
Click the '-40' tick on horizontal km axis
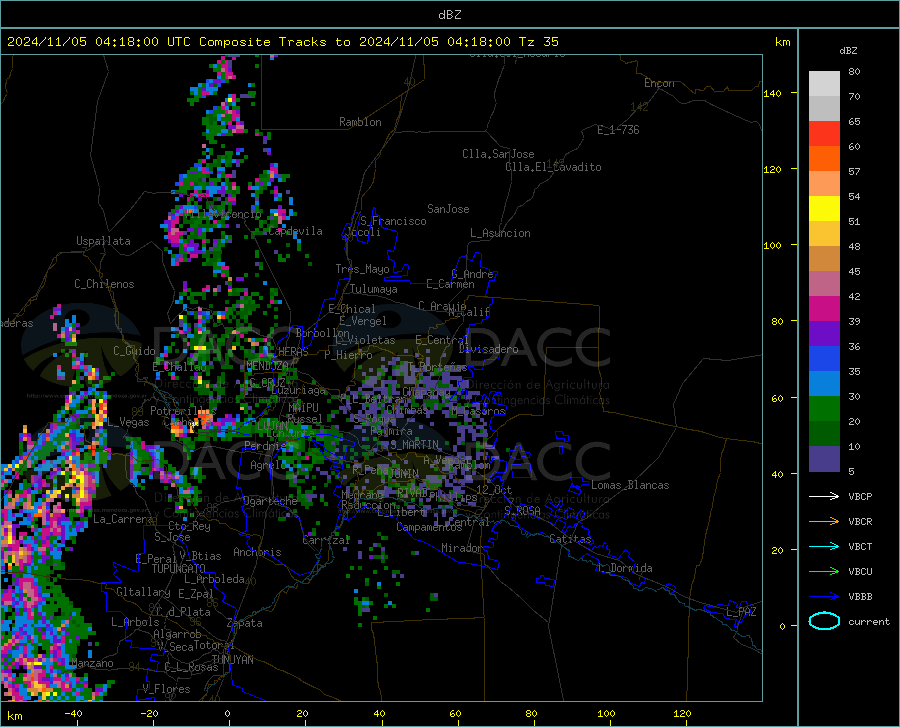(73, 713)
